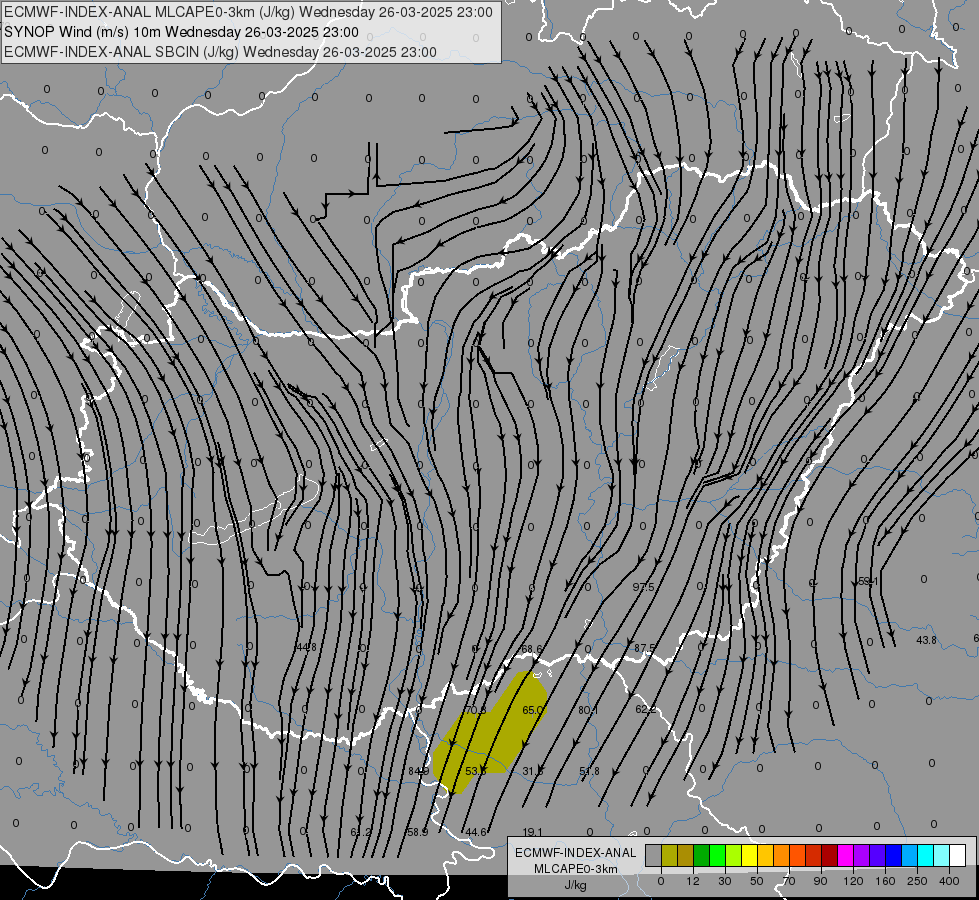Screen dimensions: 979x900
Task: Click the 87.5 value on the map
Action: (644, 648)
